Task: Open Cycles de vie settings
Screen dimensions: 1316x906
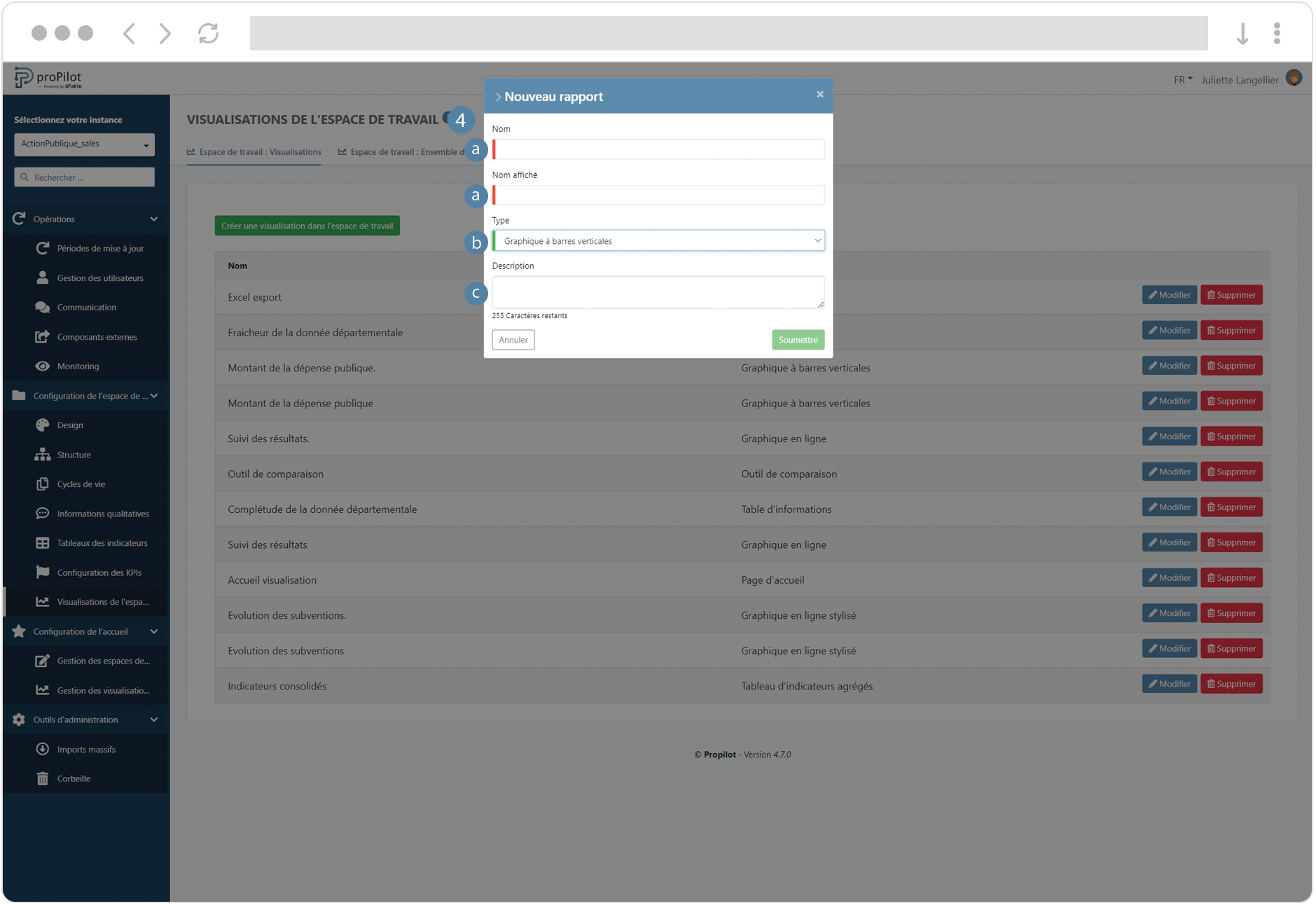Action: pyautogui.click(x=81, y=483)
